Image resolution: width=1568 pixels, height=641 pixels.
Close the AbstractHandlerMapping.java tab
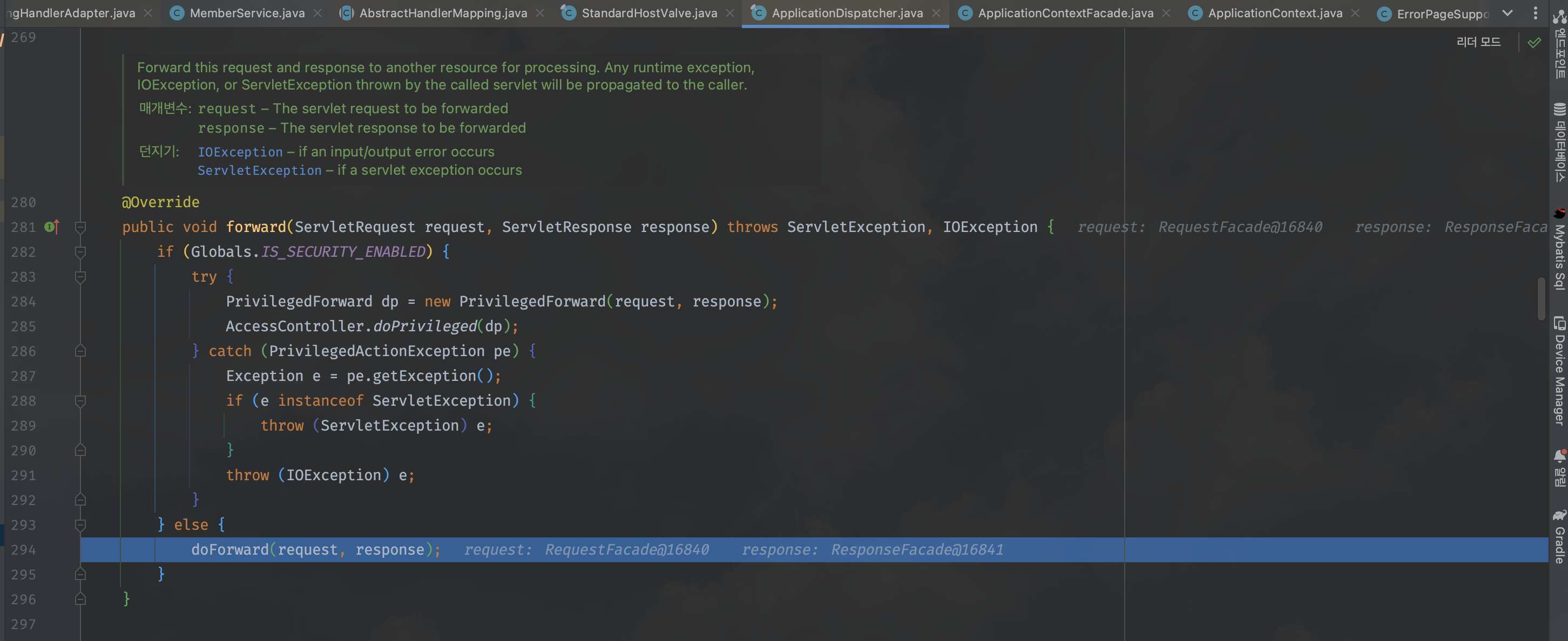[x=540, y=13]
